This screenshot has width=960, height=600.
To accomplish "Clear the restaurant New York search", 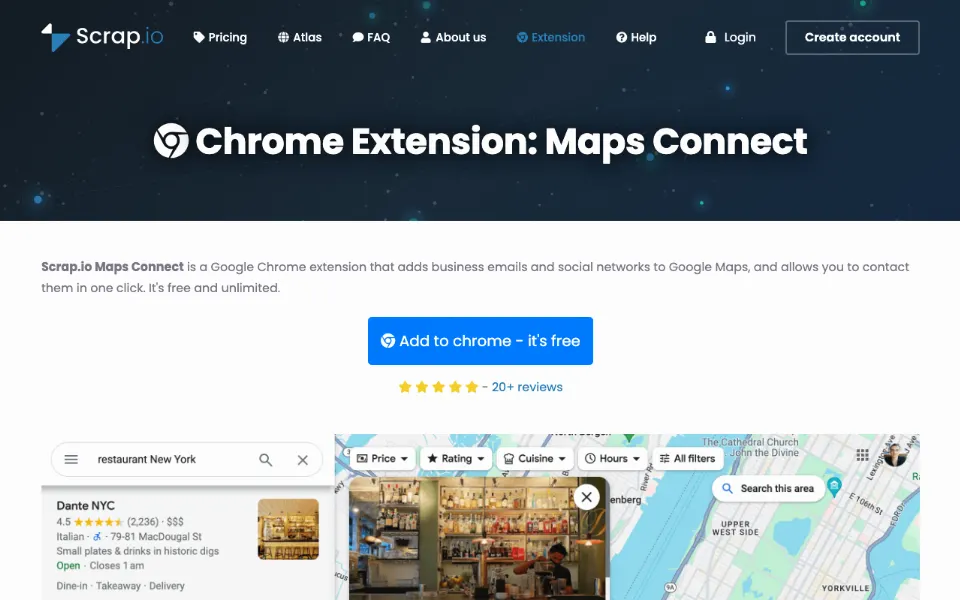I will pos(302,460).
